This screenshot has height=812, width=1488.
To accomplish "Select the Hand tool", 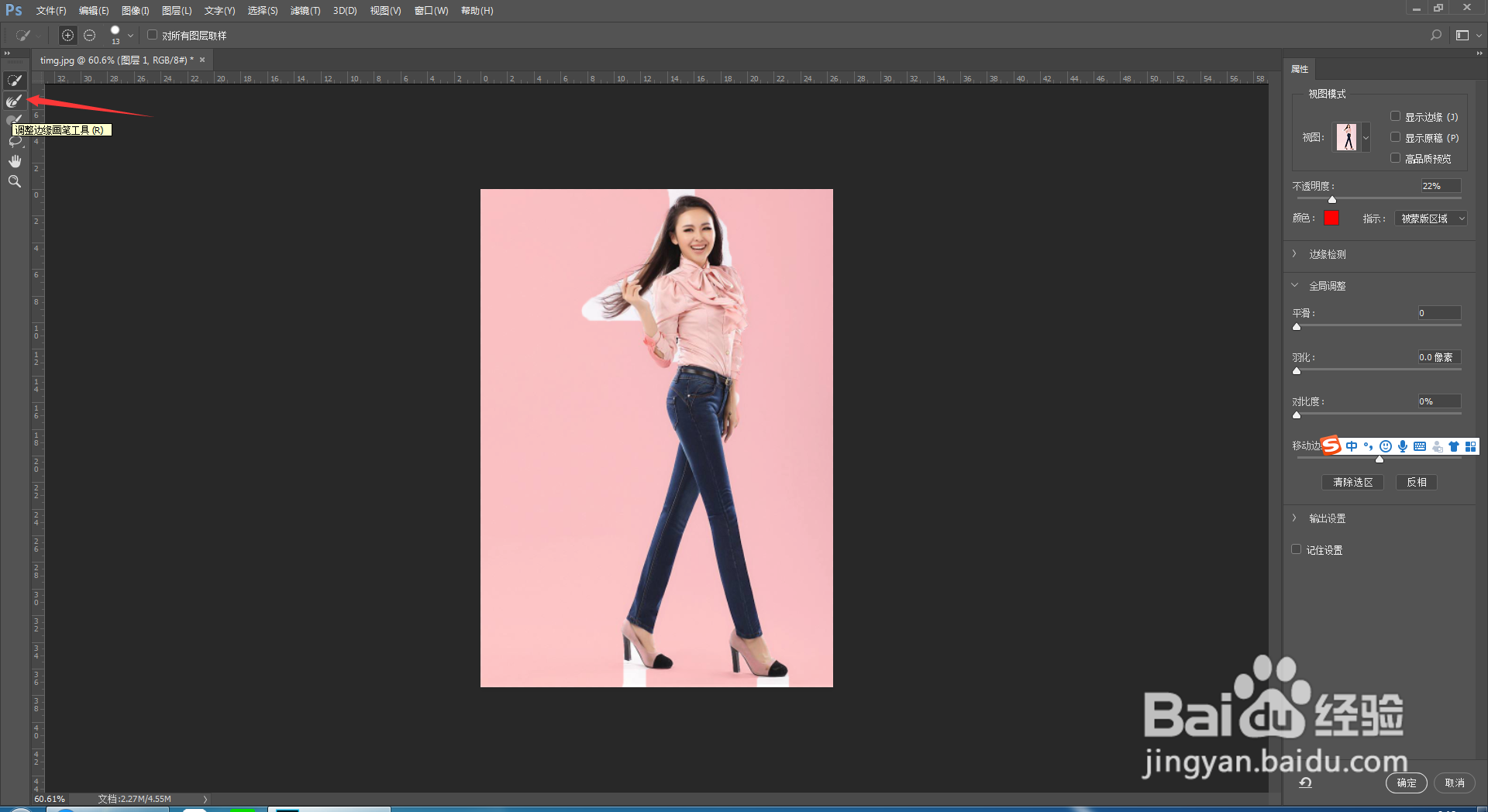I will click(14, 161).
